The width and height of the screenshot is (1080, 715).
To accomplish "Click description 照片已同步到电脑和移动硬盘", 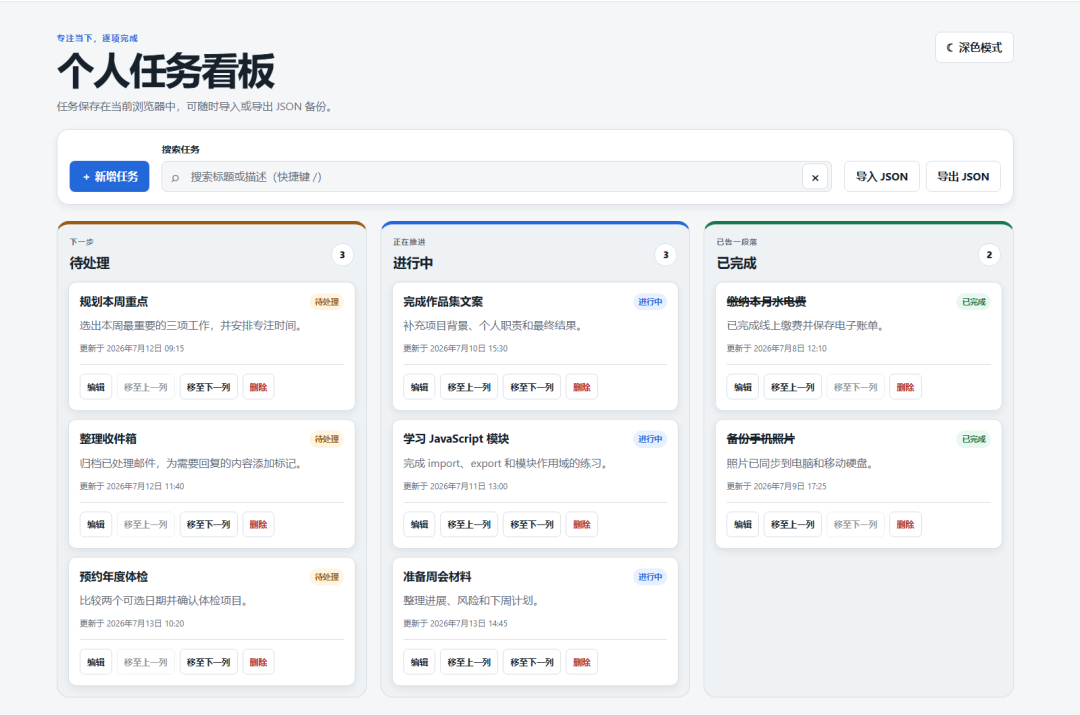I will pyautogui.click(x=800, y=464).
